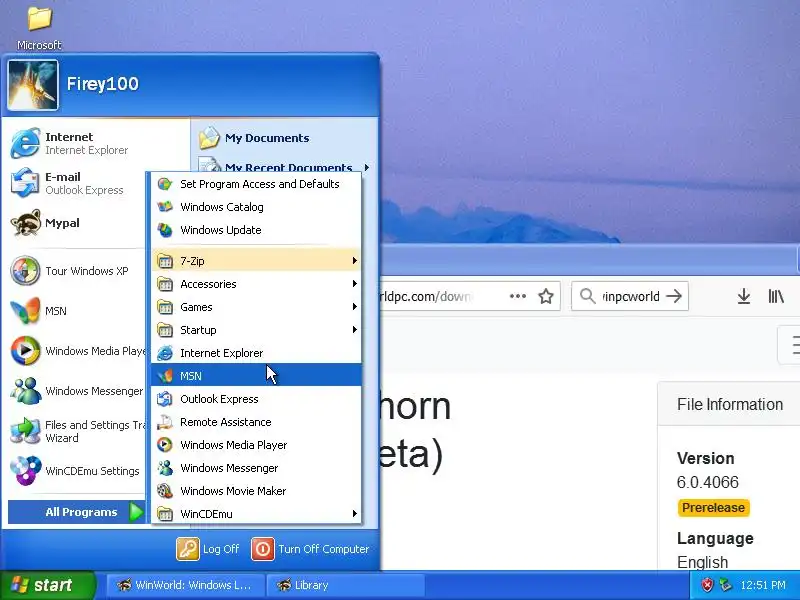Expand the 7-Zip program folder
The width and height of the screenshot is (800, 600).
point(256,261)
